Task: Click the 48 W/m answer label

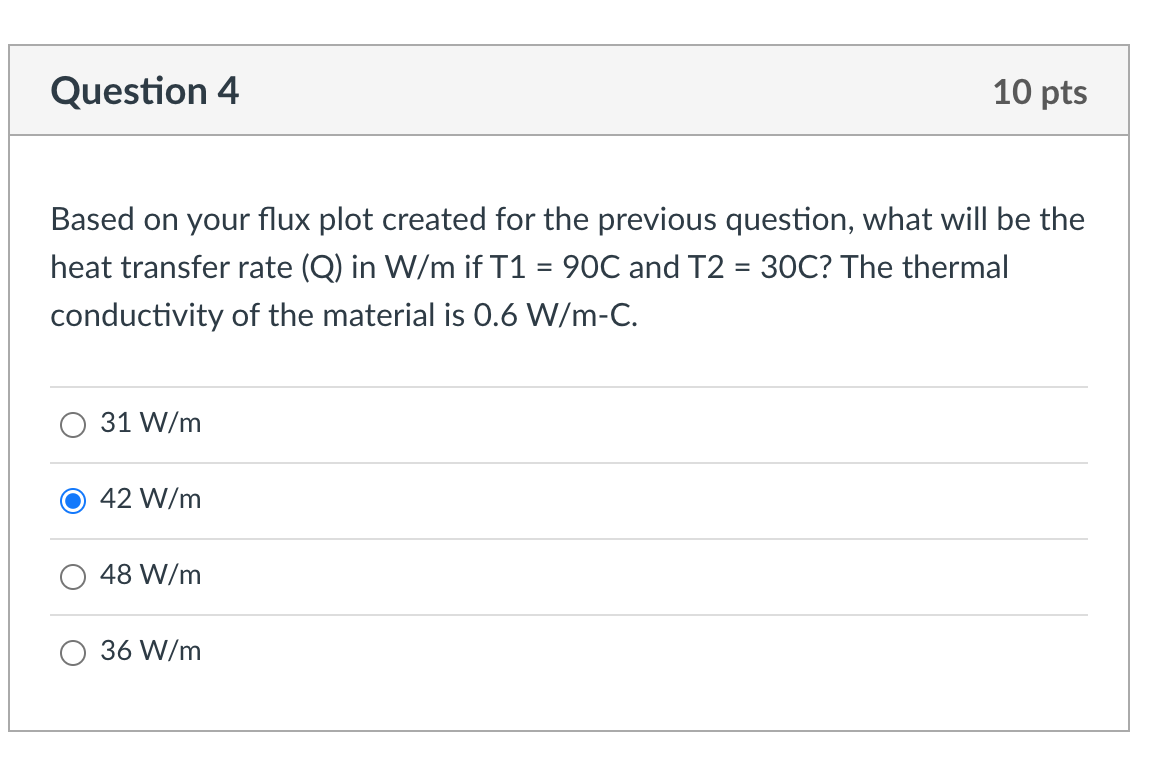Action: [150, 575]
